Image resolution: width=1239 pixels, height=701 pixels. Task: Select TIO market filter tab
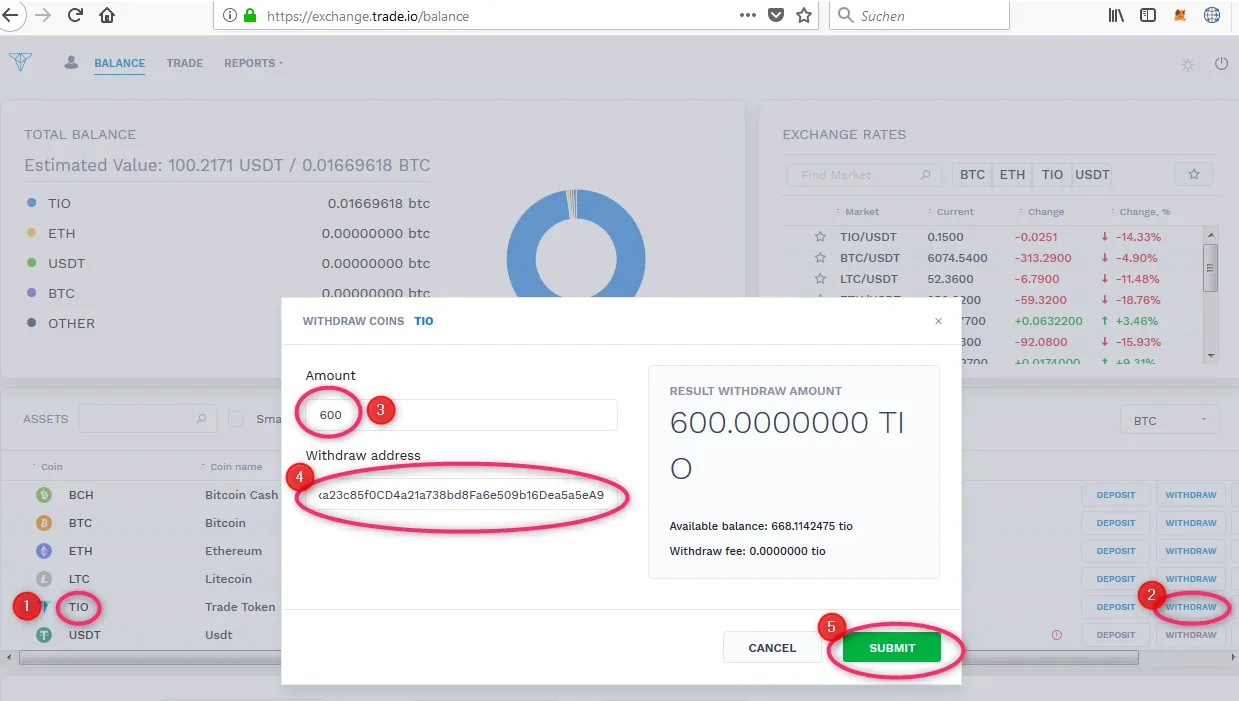[x=1052, y=174]
